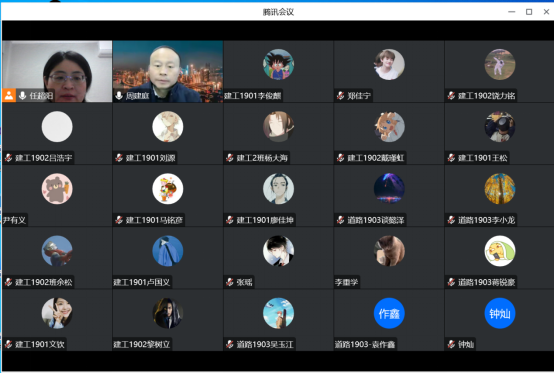This screenshot has height=373, width=554.
Task: Click the blank white avatar of 吕浩宇
Action: pos(57,126)
